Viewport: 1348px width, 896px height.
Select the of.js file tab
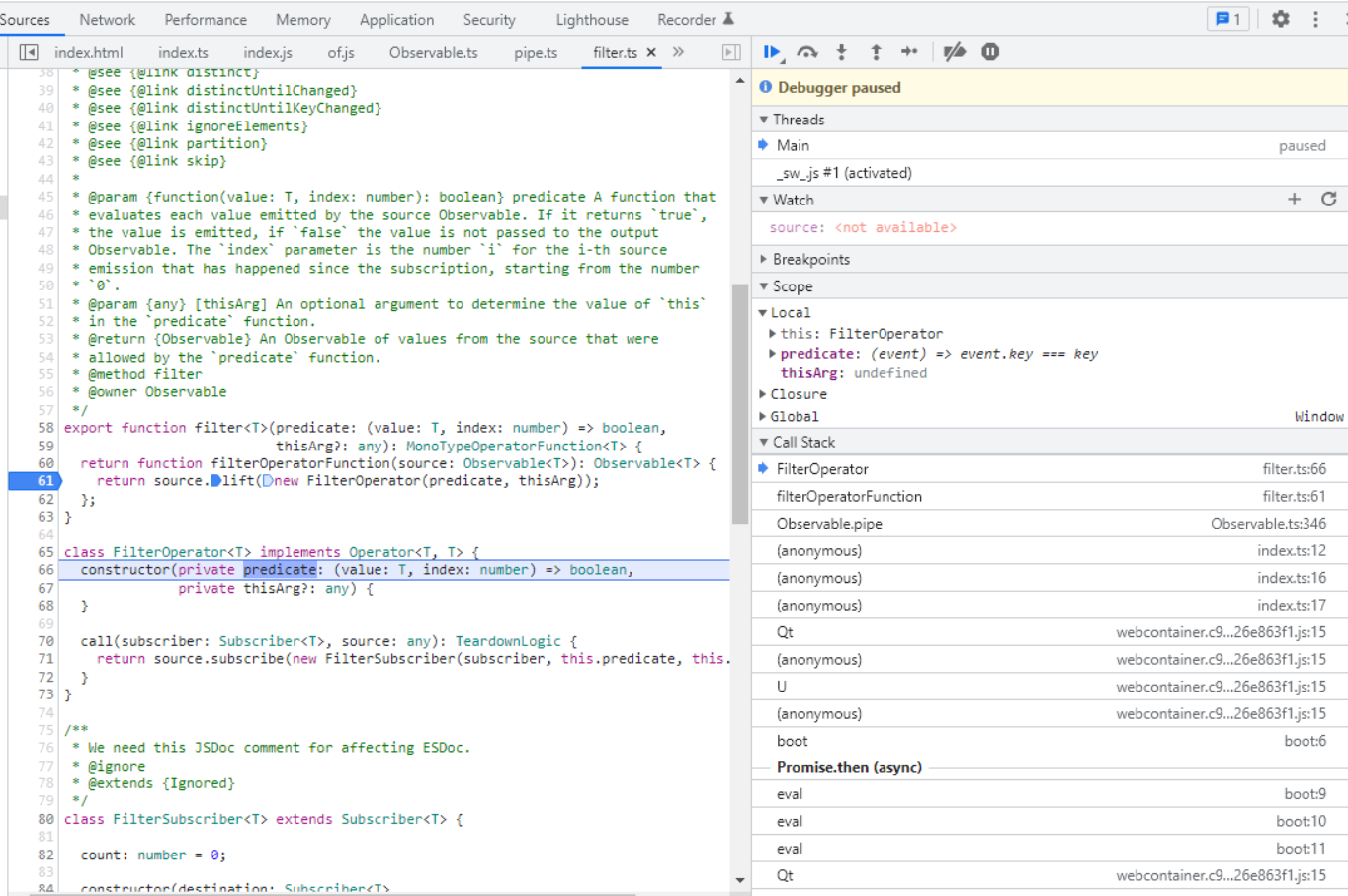click(341, 53)
